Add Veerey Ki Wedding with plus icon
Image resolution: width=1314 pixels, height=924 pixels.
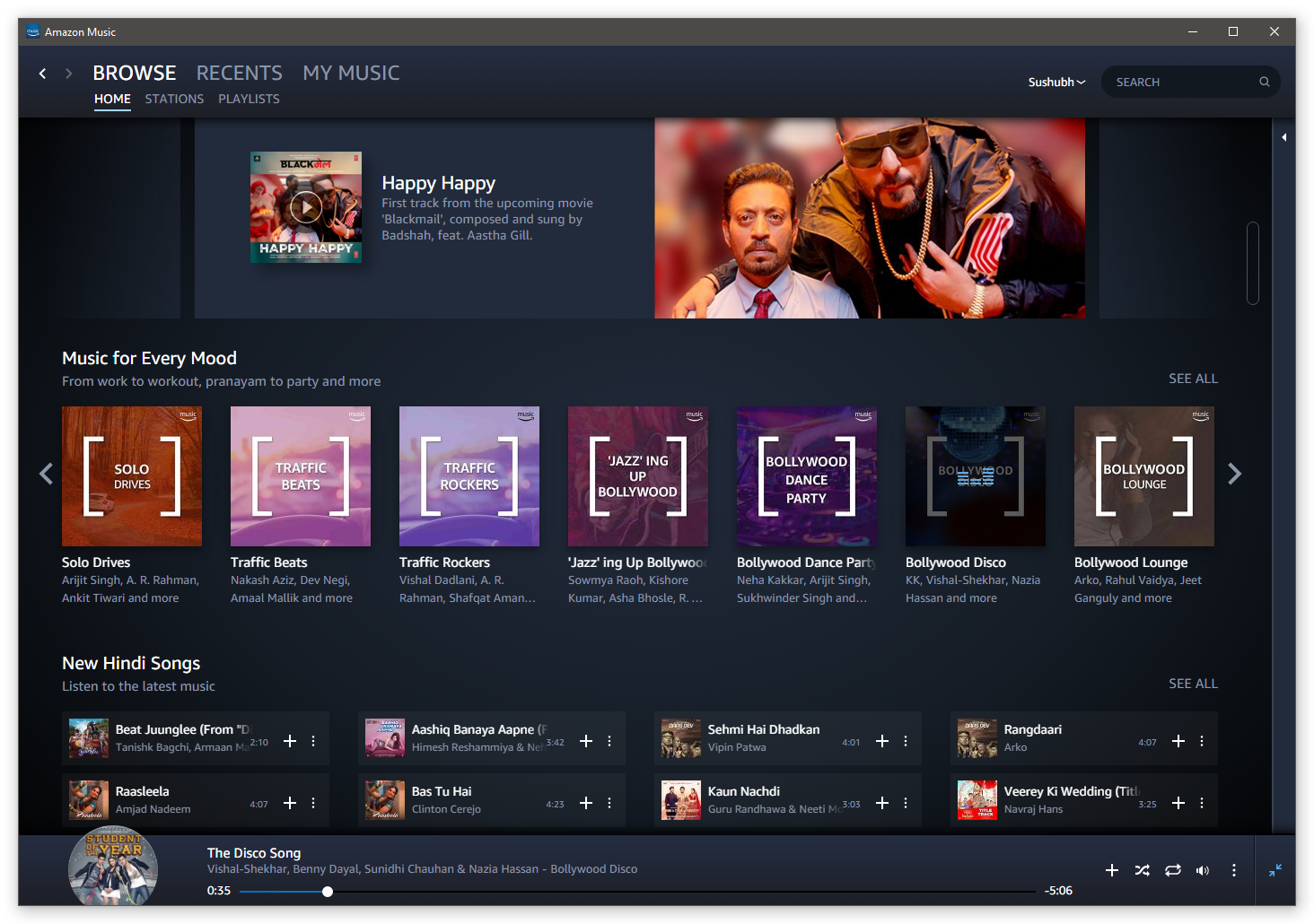pos(1178,803)
